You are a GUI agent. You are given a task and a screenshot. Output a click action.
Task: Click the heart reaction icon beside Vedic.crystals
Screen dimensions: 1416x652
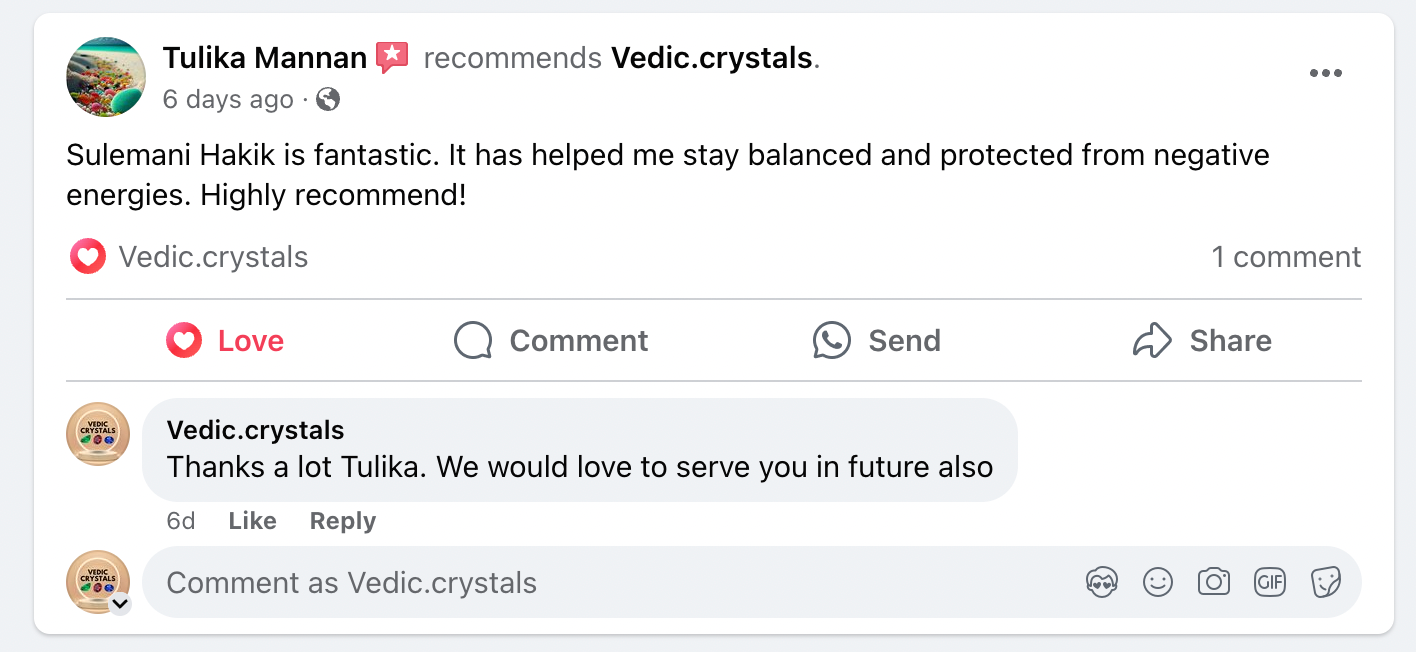coord(88,257)
